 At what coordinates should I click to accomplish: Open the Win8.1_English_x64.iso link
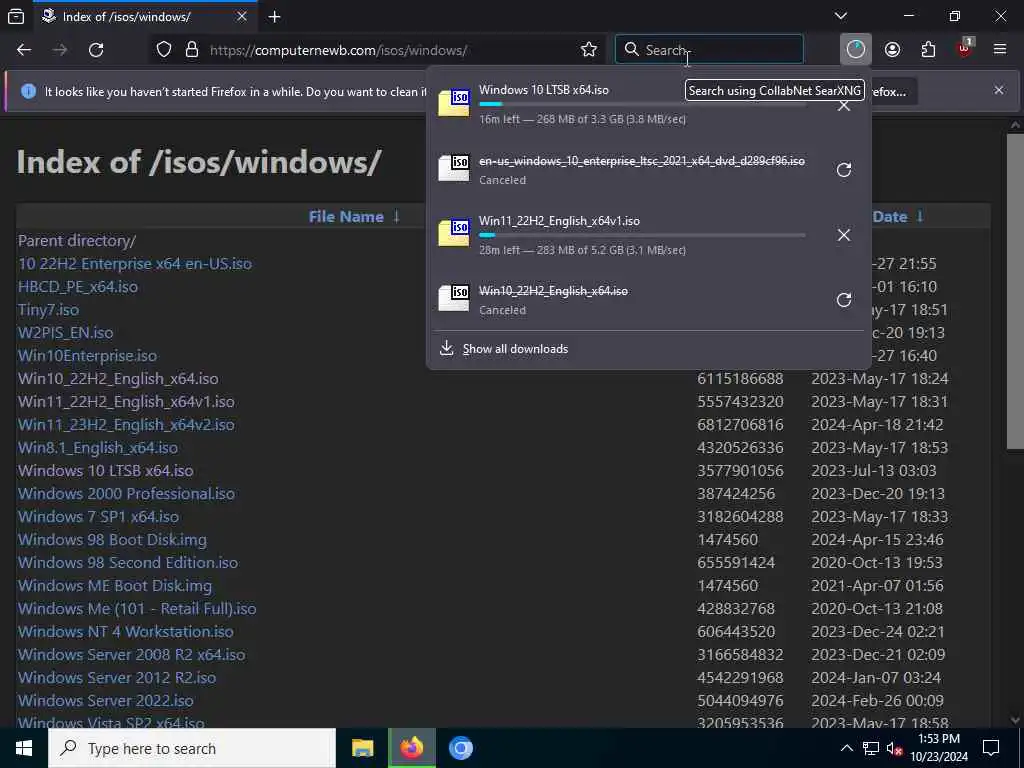98,447
